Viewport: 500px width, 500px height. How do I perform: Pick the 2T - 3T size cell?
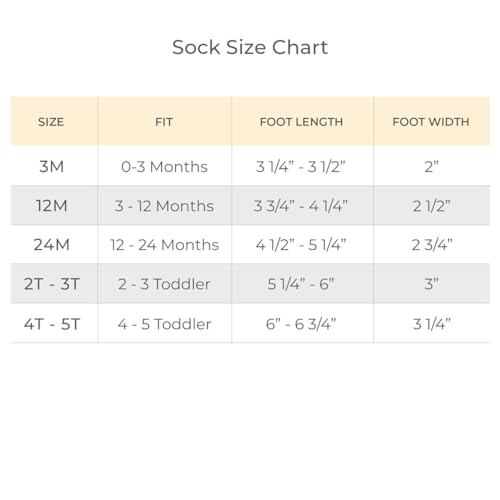[52, 284]
